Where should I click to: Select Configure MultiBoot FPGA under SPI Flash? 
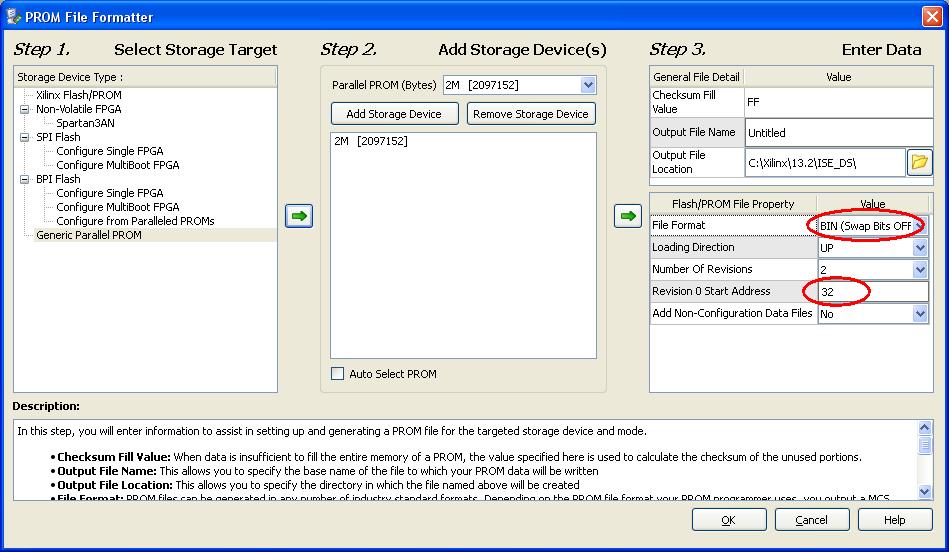tap(117, 165)
